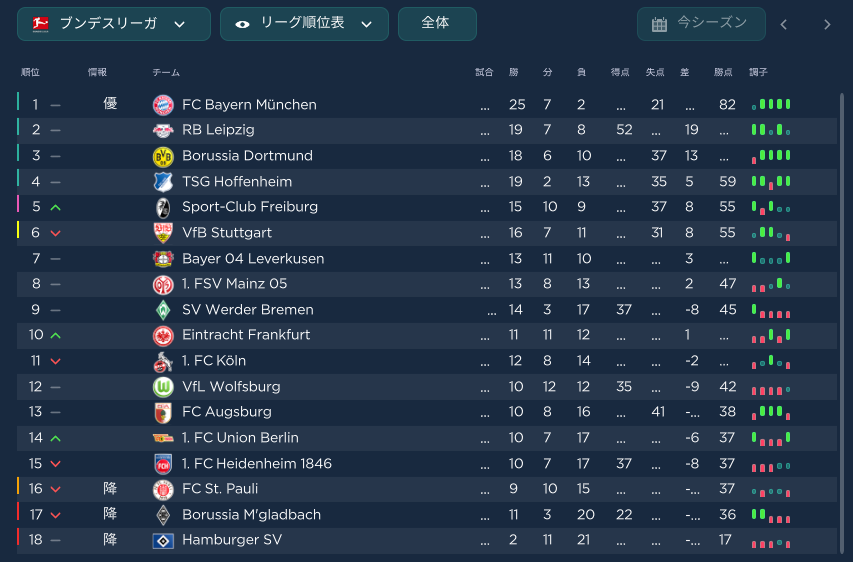
Task: Click the VfL Wolfsburg green W crest
Action: tap(163, 387)
